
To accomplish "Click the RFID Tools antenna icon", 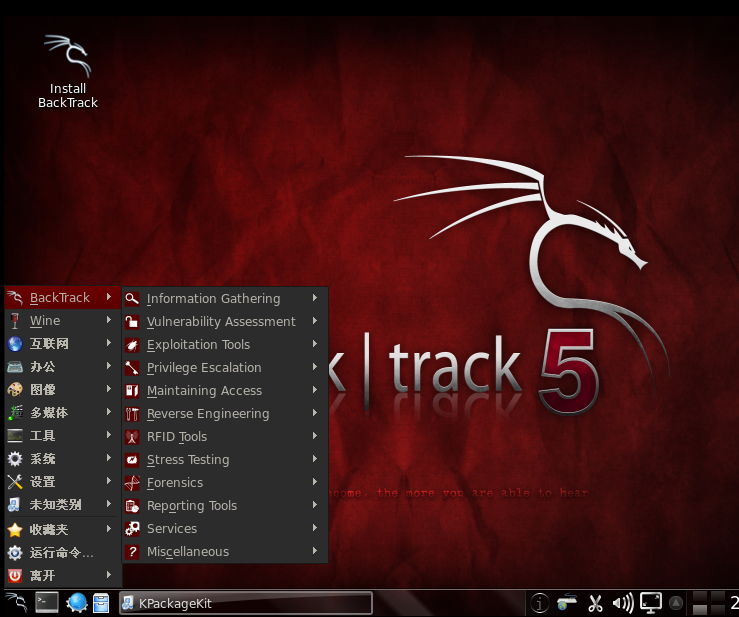I will coord(132,437).
